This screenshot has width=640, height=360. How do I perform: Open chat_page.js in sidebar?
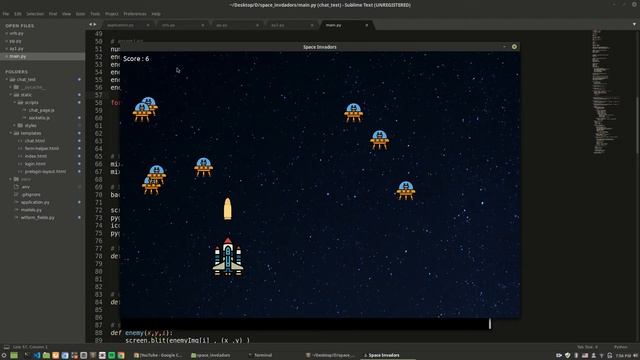[42, 110]
